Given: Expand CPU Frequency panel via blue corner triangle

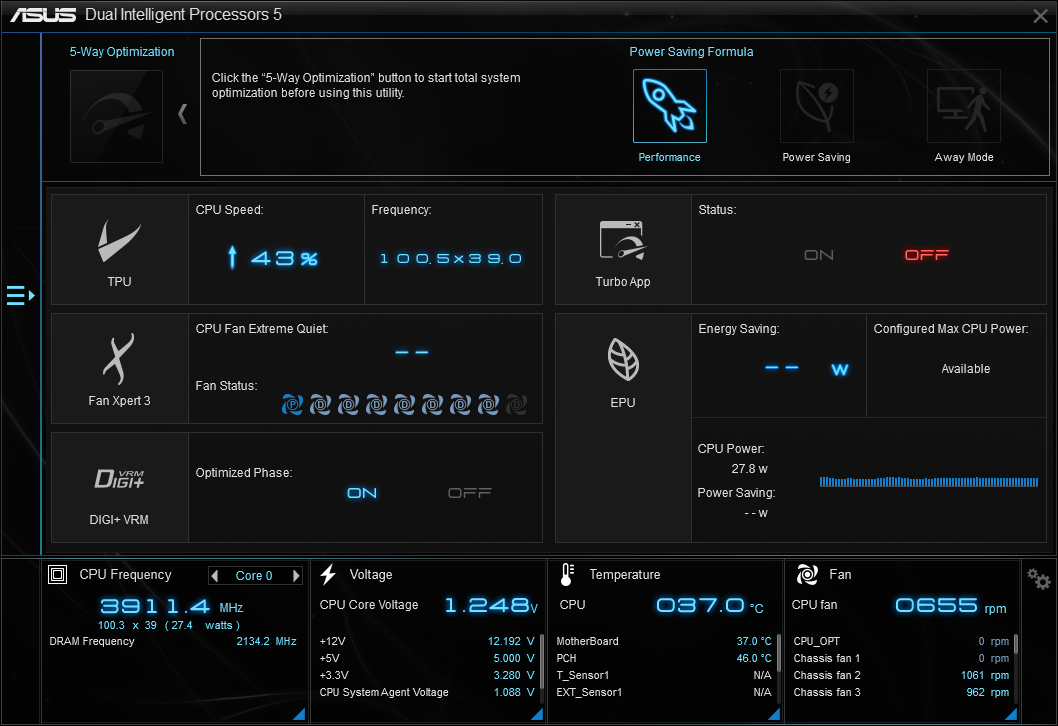Looking at the screenshot, I should 300,715.
